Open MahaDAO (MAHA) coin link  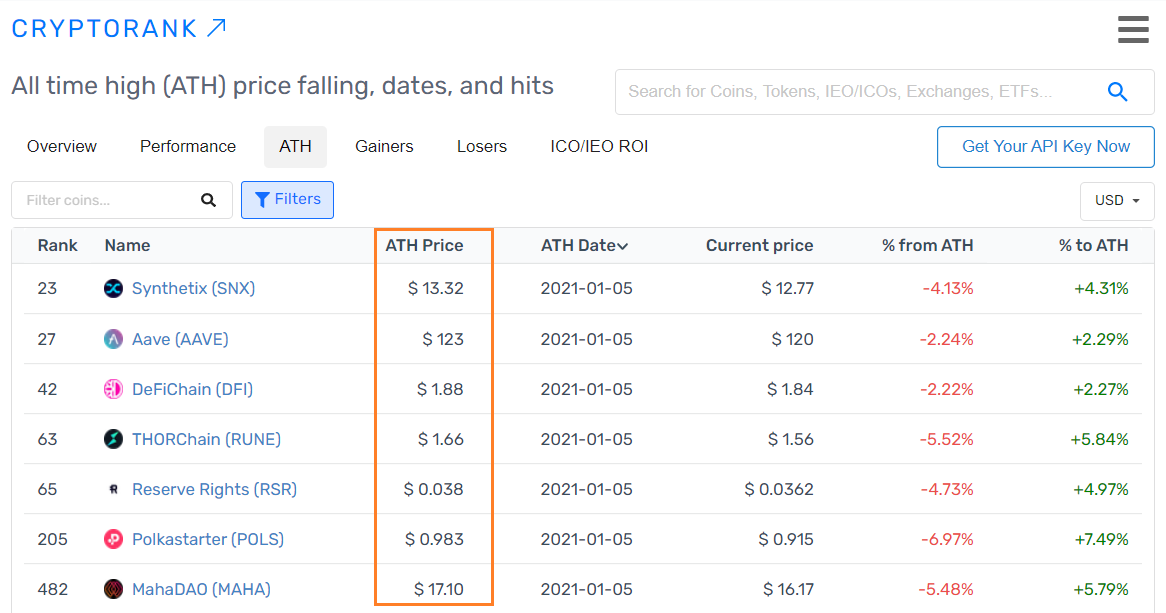pyautogui.click(x=201, y=589)
